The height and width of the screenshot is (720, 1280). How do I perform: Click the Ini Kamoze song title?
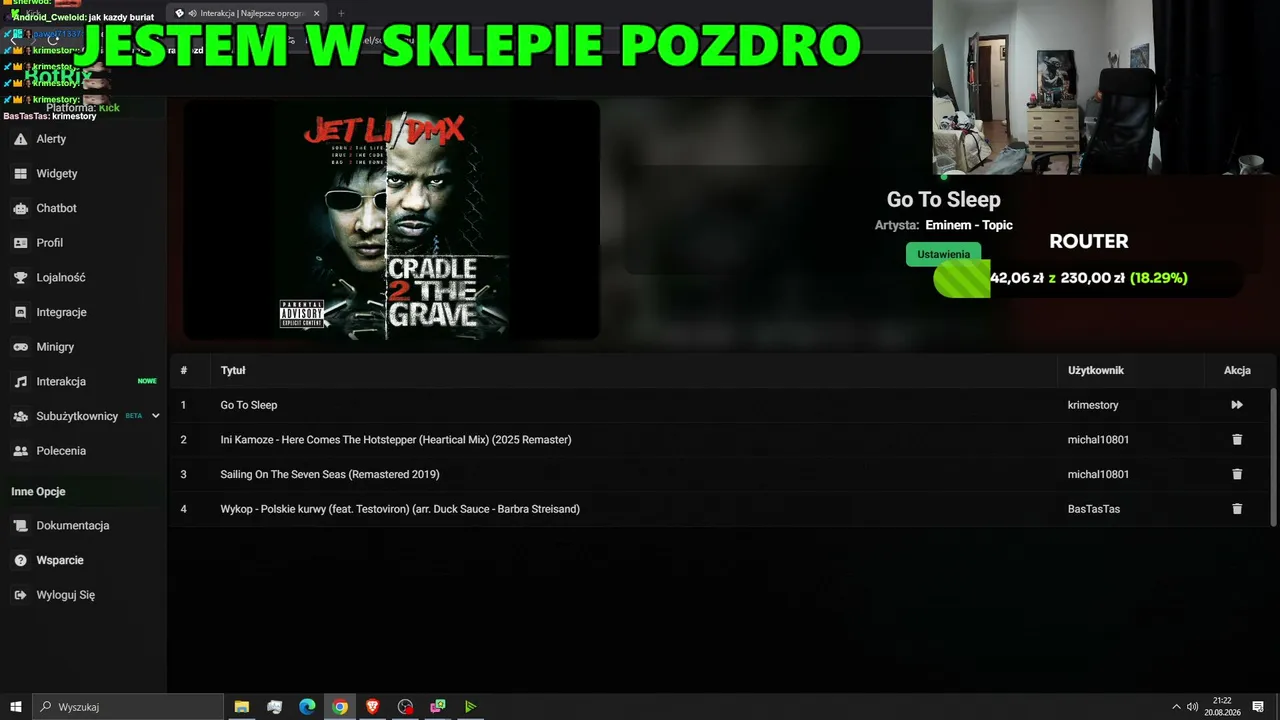(x=396, y=440)
